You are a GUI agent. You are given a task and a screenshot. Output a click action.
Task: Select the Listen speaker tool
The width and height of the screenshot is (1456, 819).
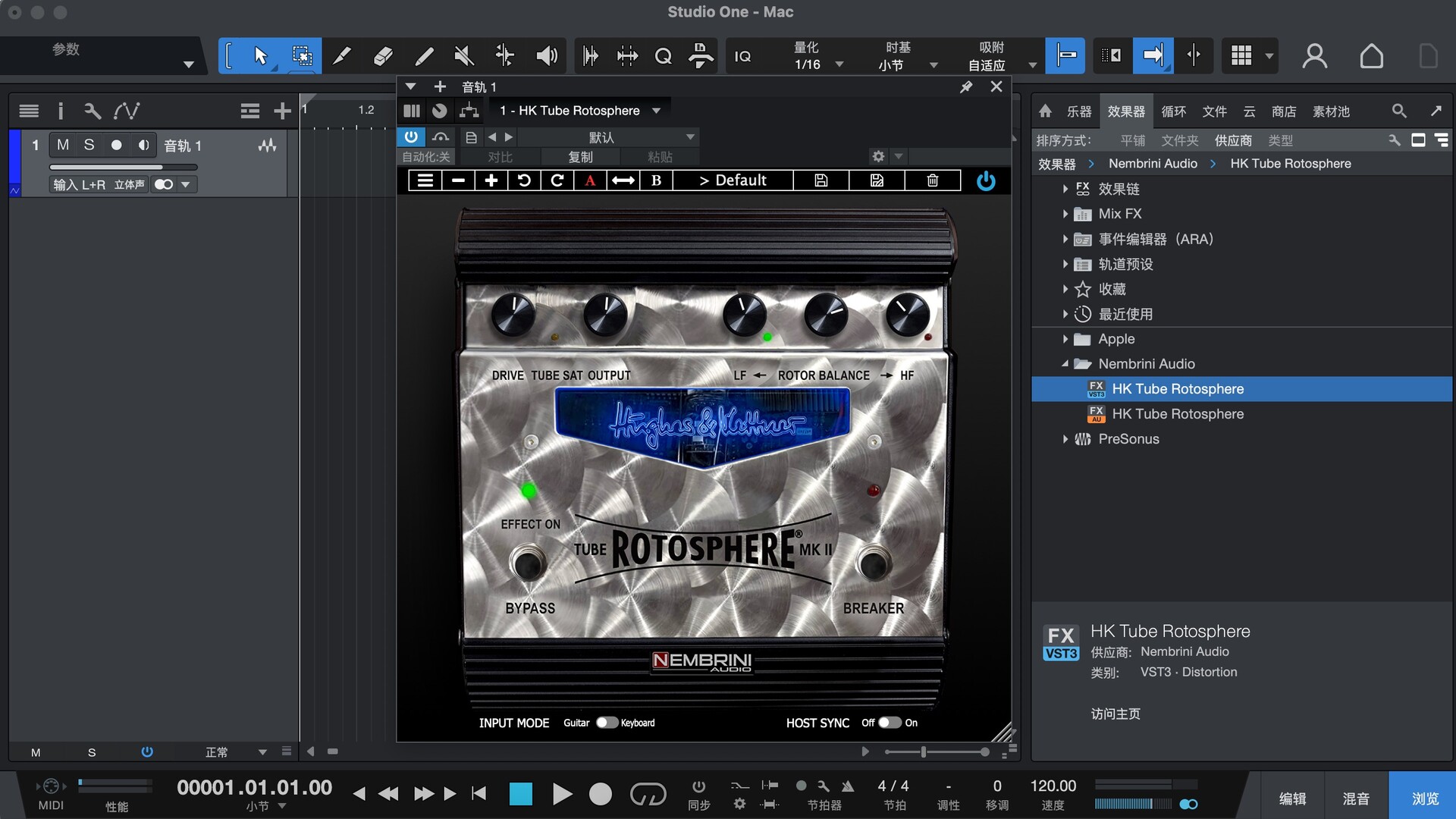pos(546,56)
